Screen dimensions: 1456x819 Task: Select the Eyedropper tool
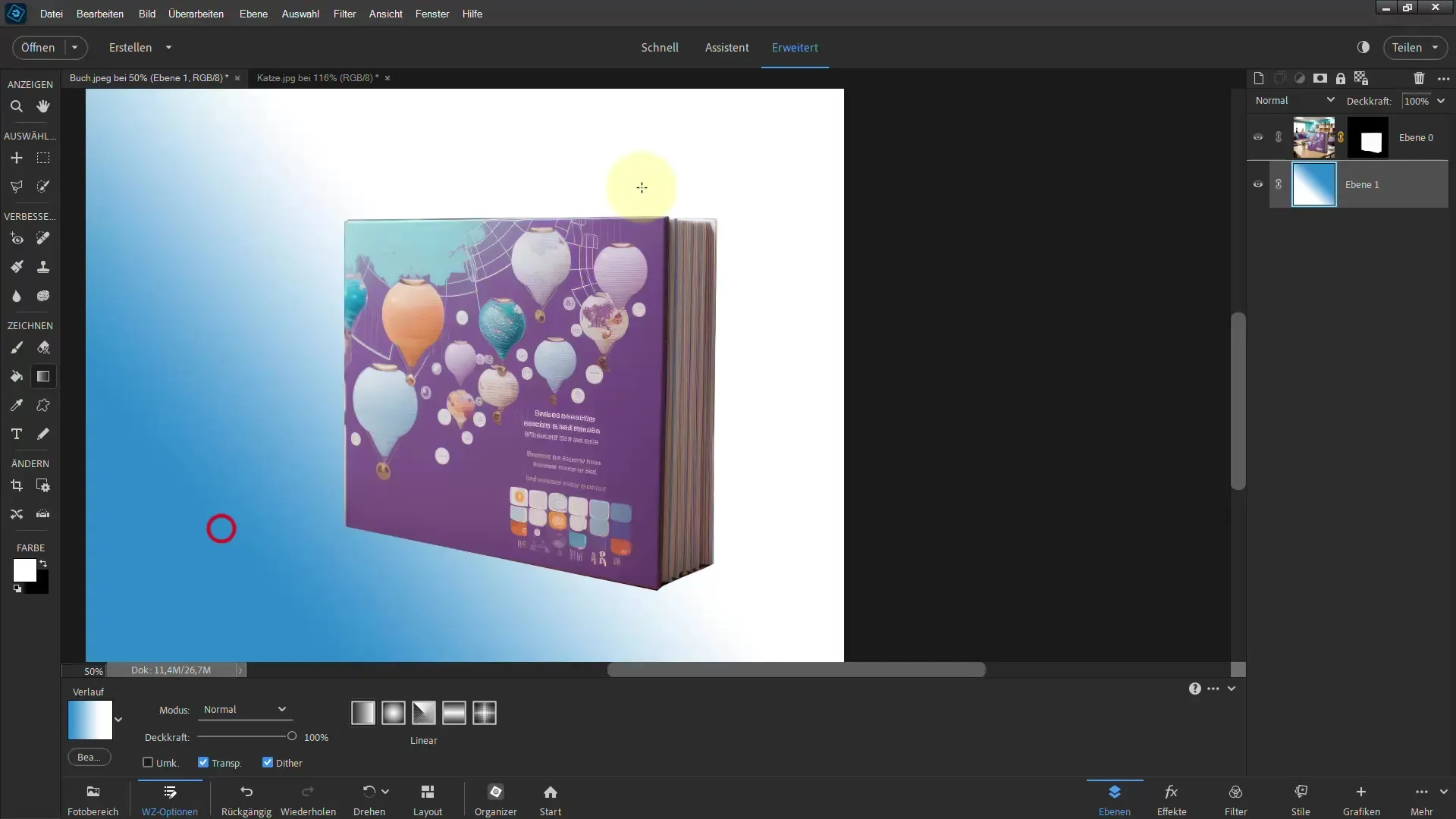tap(16, 406)
